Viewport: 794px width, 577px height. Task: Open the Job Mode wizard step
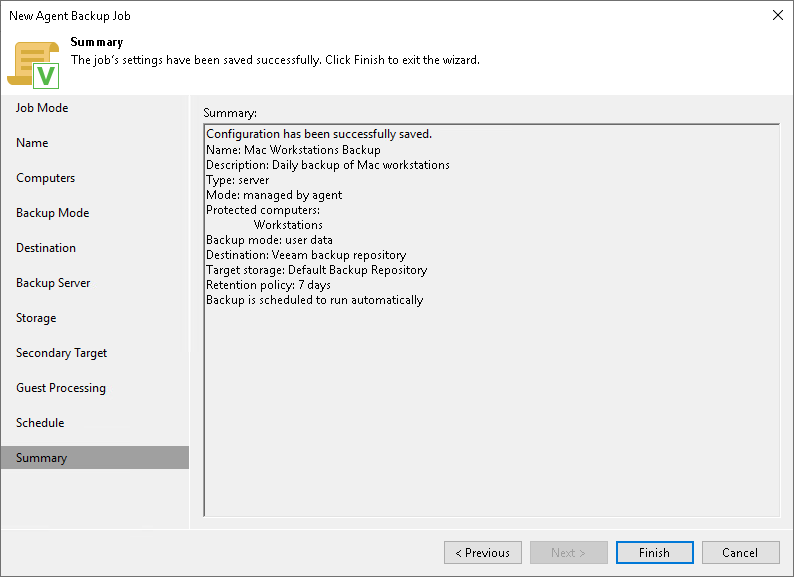tap(42, 108)
